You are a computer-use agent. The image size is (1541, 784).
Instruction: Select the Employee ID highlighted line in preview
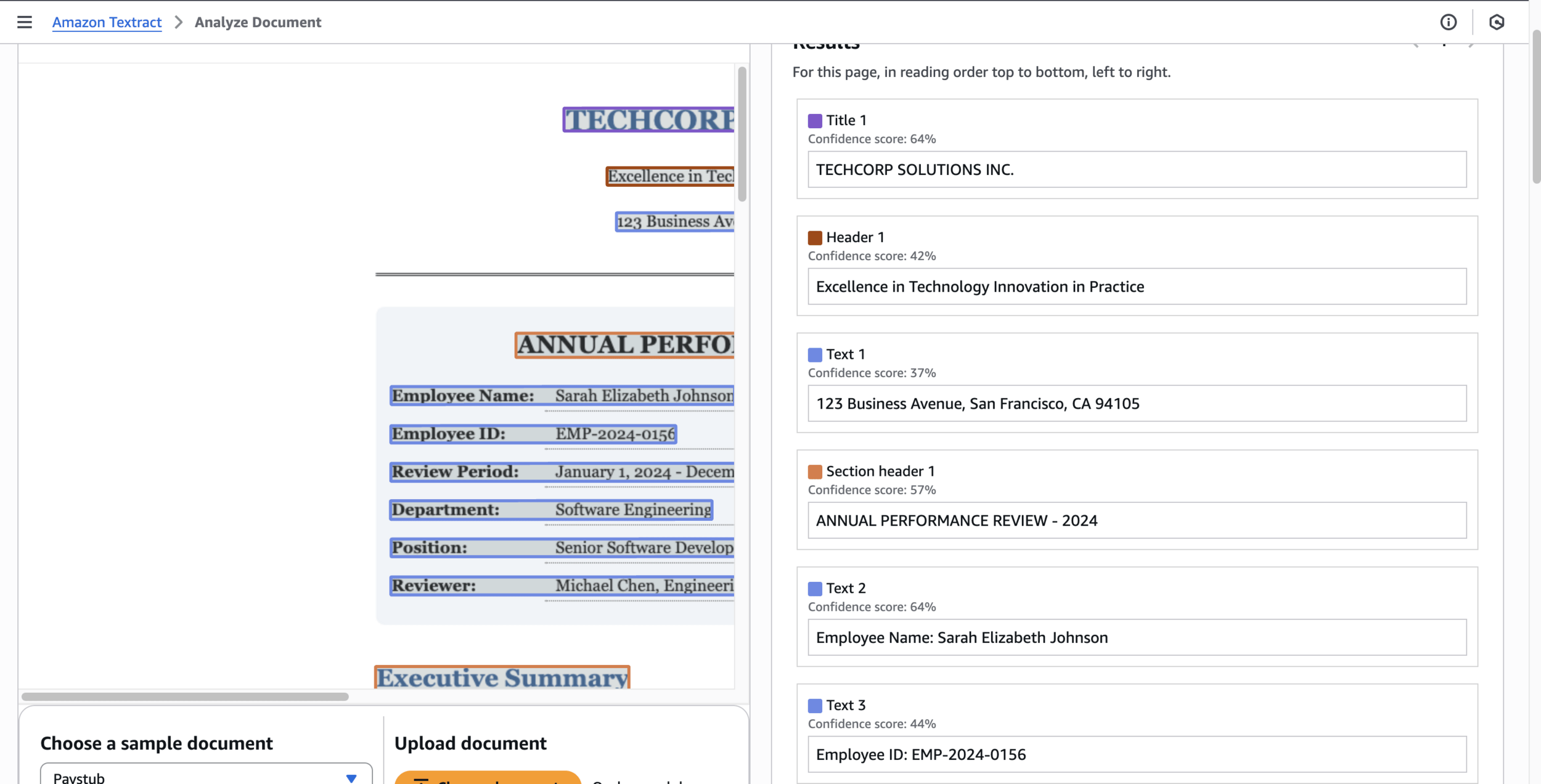533,434
